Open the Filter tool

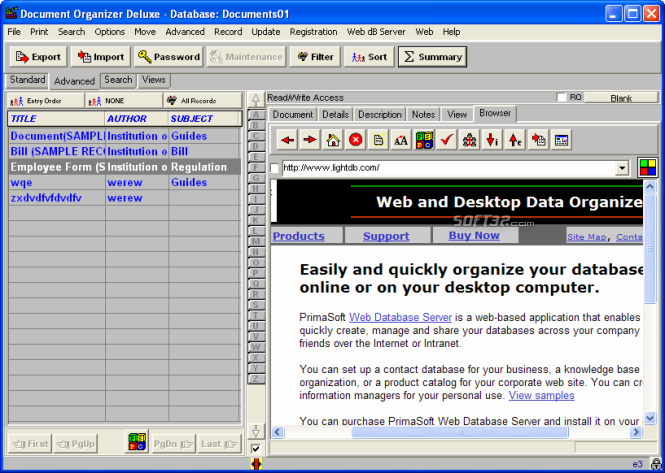pos(315,57)
